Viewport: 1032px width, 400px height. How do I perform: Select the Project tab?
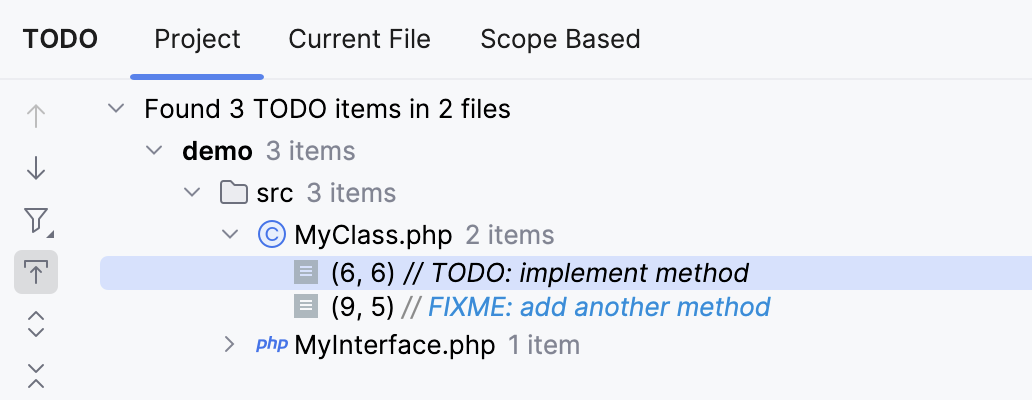pos(197,39)
